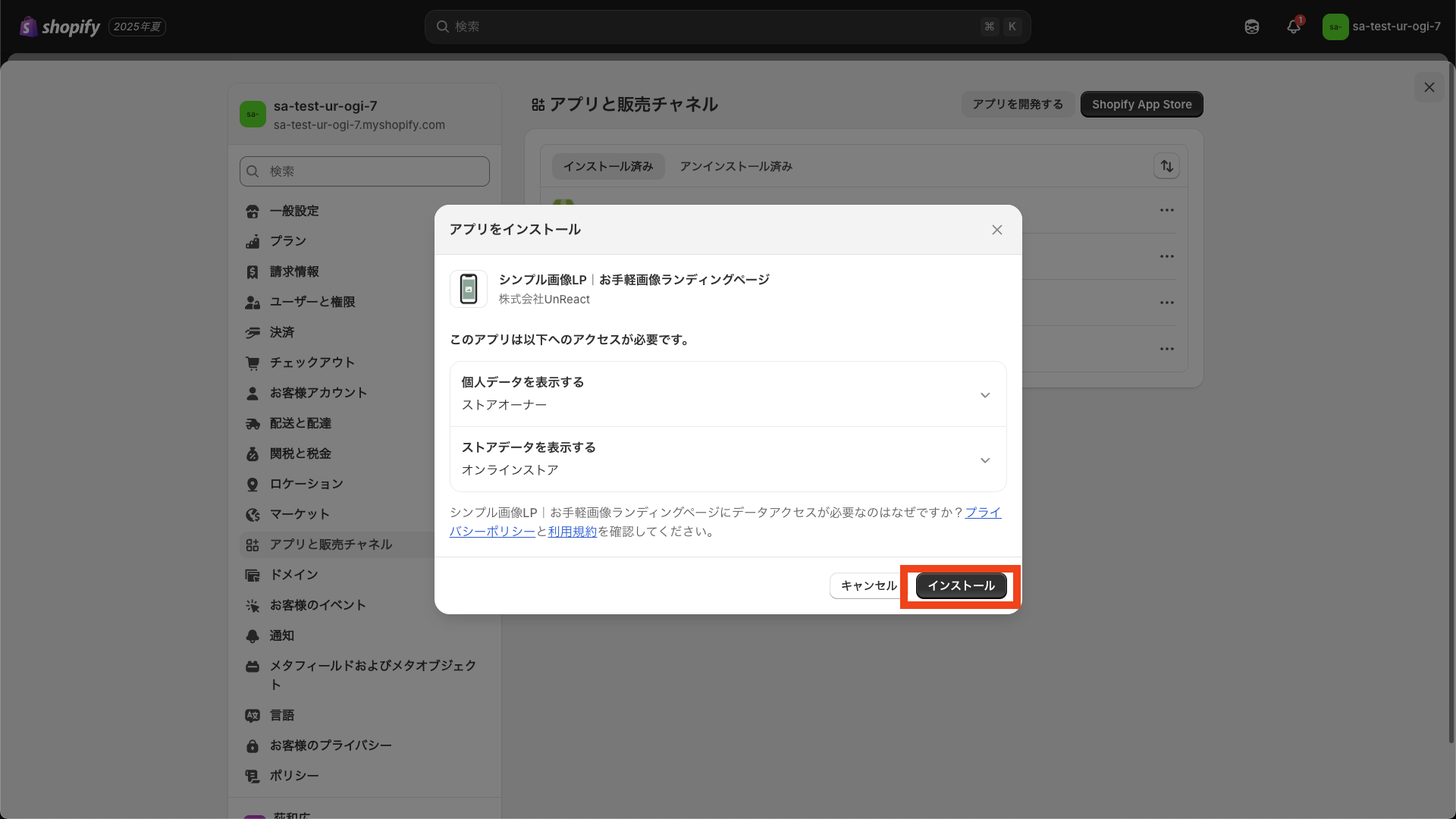Screen dimensions: 1456x819
Task: Open the Shopify App Store
Action: [x=1141, y=104]
